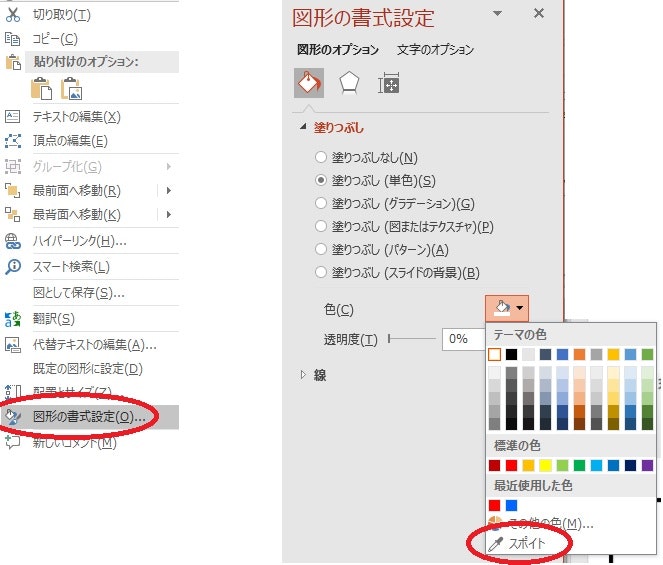Expand 最背面へ移動 submenu arrow
Screen dimensions: 663x565
[169, 214]
